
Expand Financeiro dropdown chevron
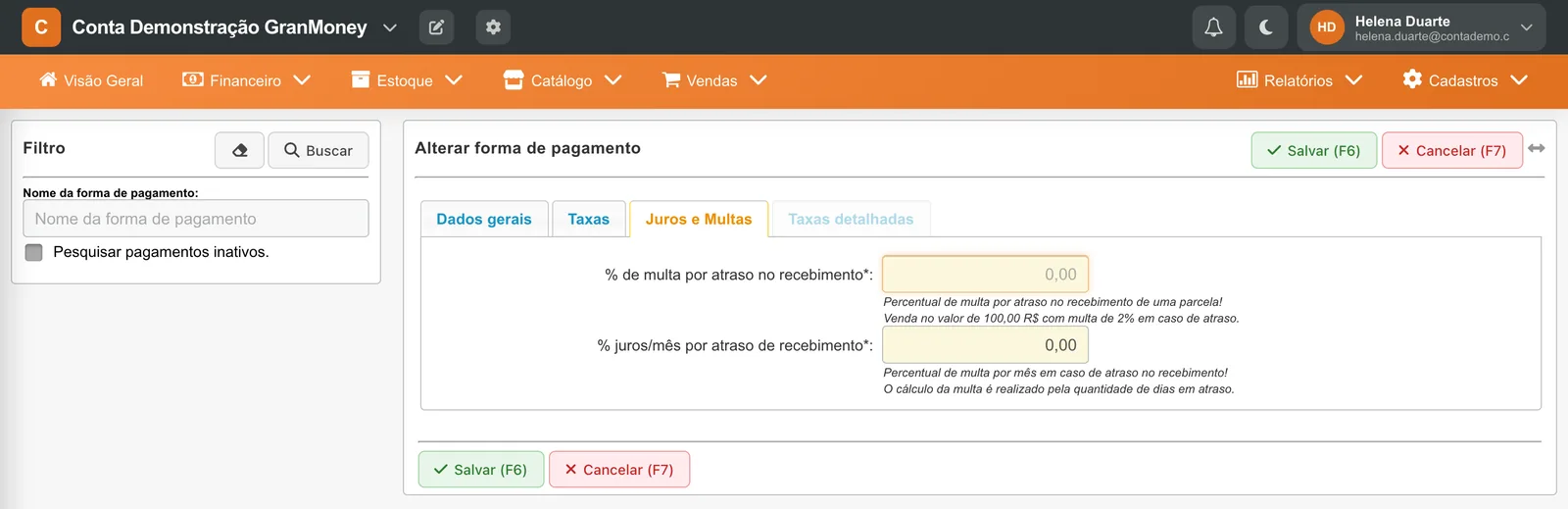pyautogui.click(x=302, y=80)
